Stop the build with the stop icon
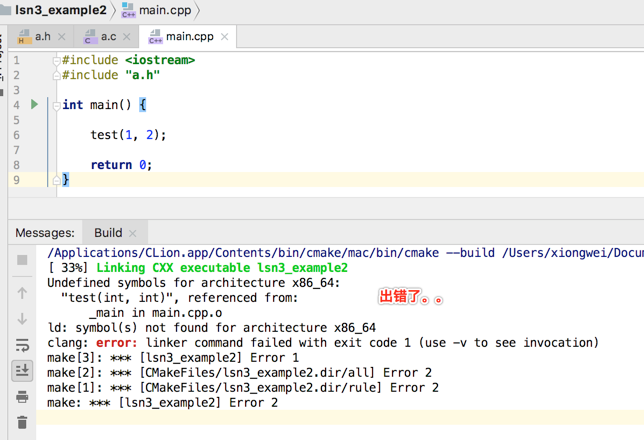 click(x=22, y=260)
